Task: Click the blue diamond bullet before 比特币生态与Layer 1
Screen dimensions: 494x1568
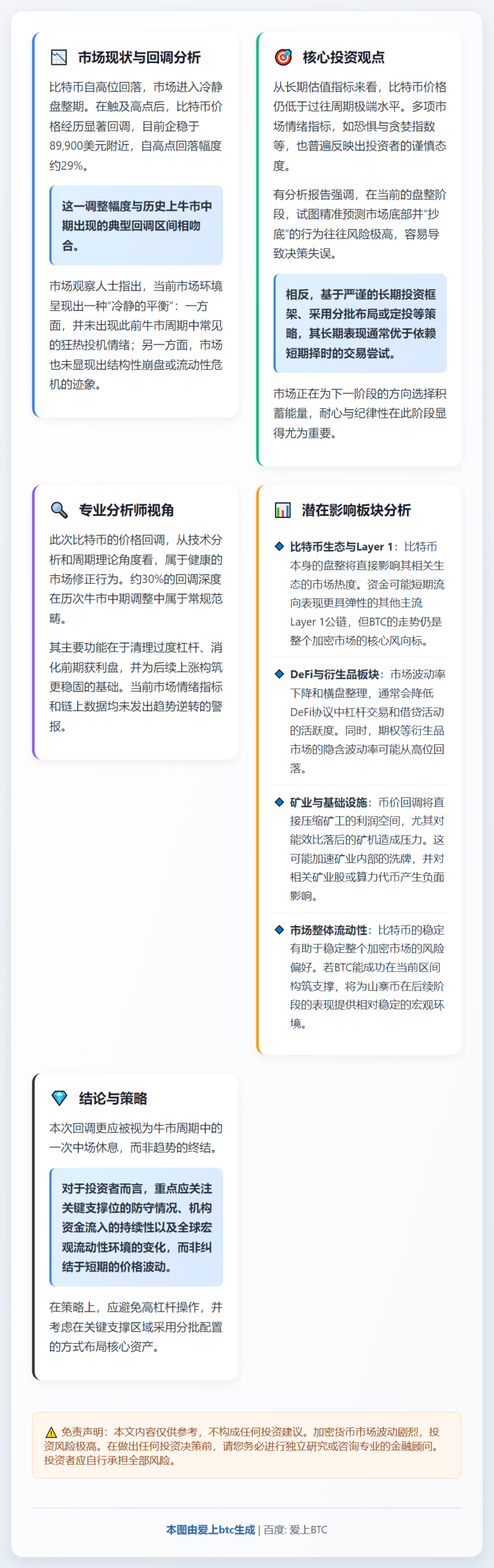Action: tap(280, 546)
